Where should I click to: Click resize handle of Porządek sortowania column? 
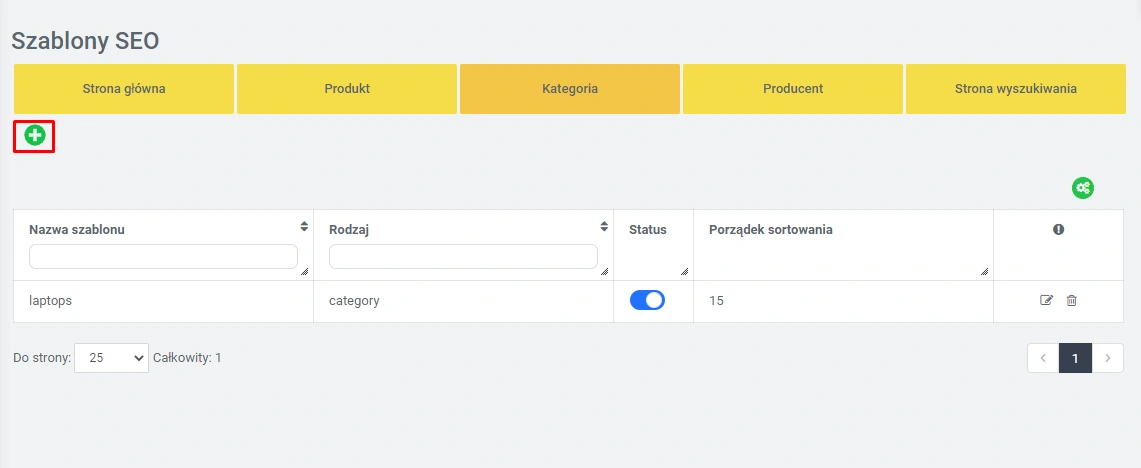[x=984, y=271]
